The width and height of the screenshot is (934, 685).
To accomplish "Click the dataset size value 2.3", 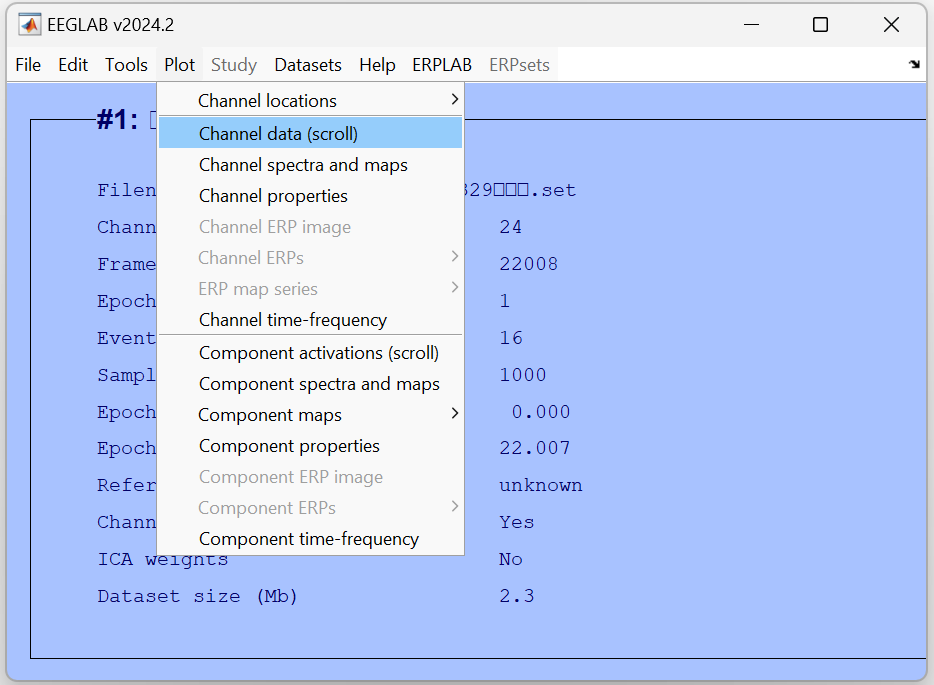I will [516, 596].
